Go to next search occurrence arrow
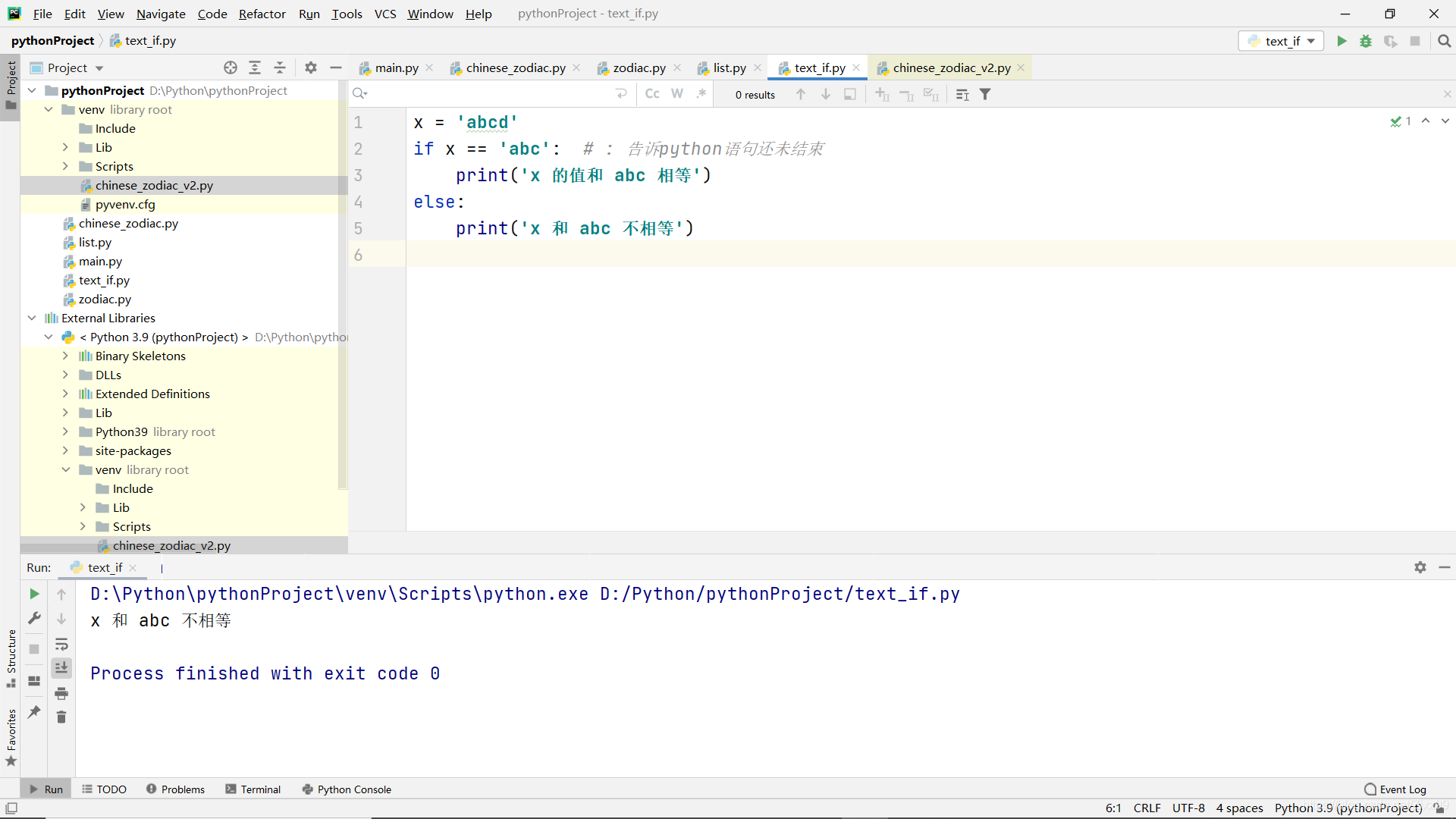1456x819 pixels. coord(826,94)
